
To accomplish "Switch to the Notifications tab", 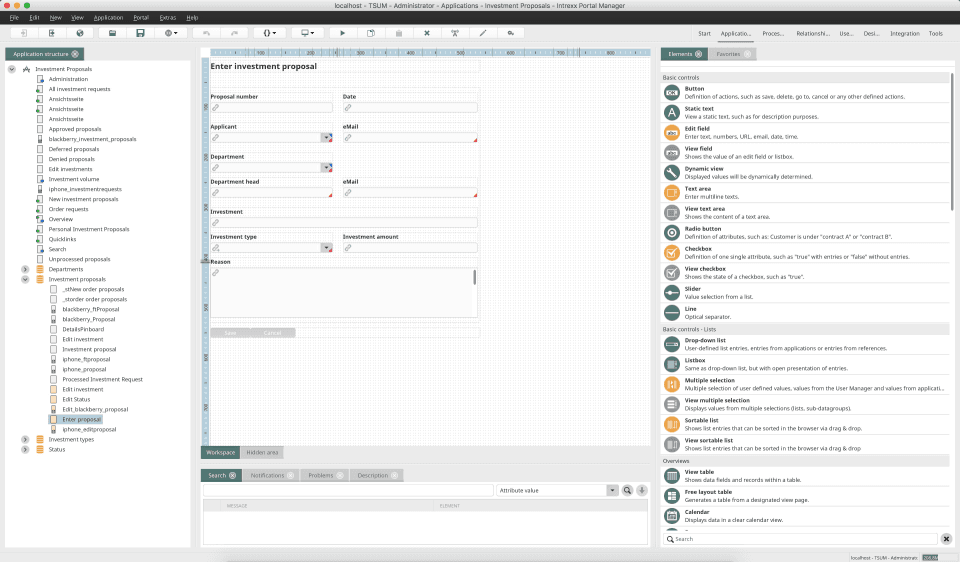I will tap(271, 475).
